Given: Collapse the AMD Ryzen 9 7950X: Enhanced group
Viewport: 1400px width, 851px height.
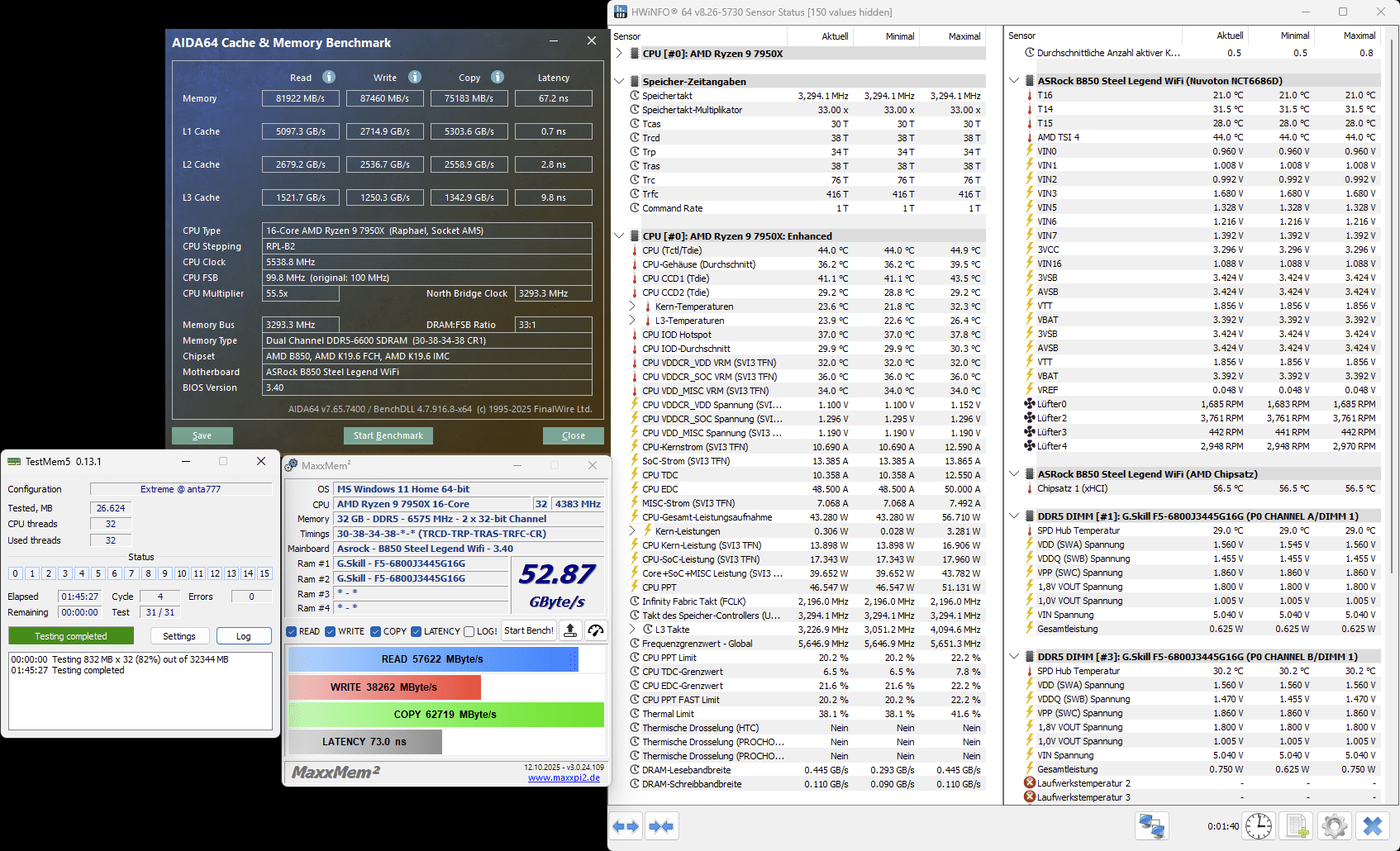Looking at the screenshot, I should pyautogui.click(x=620, y=235).
